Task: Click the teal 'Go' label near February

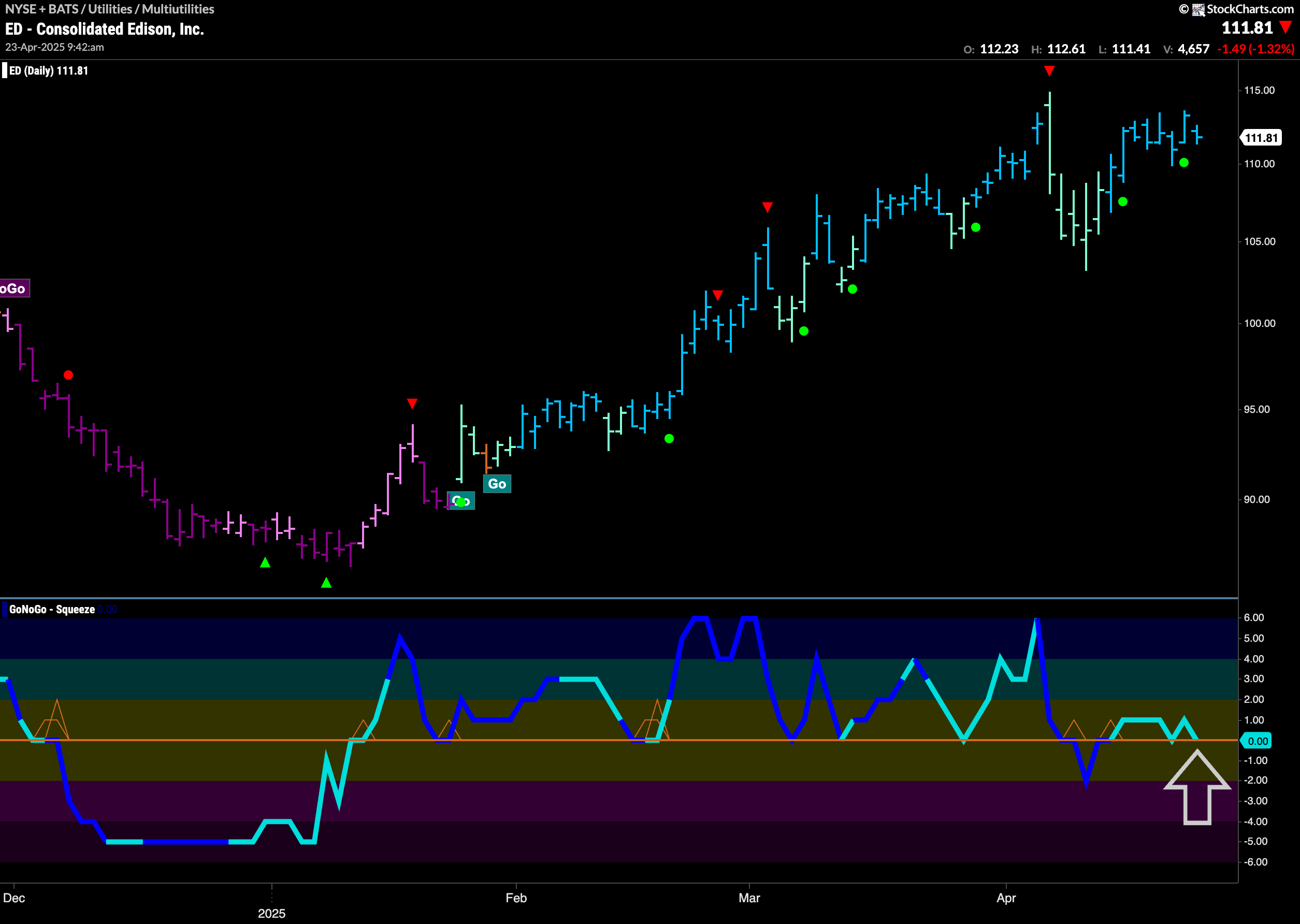Action: point(497,484)
